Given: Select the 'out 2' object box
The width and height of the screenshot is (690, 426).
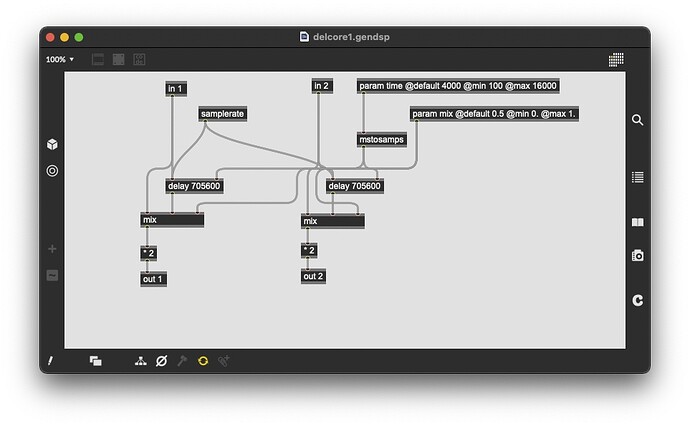Looking at the screenshot, I should [x=313, y=276].
